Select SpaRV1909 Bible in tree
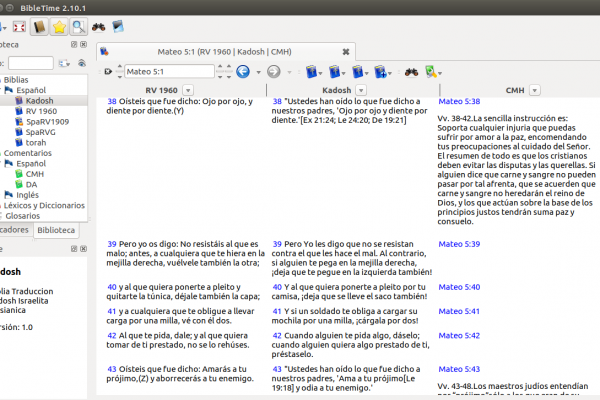 (47, 122)
